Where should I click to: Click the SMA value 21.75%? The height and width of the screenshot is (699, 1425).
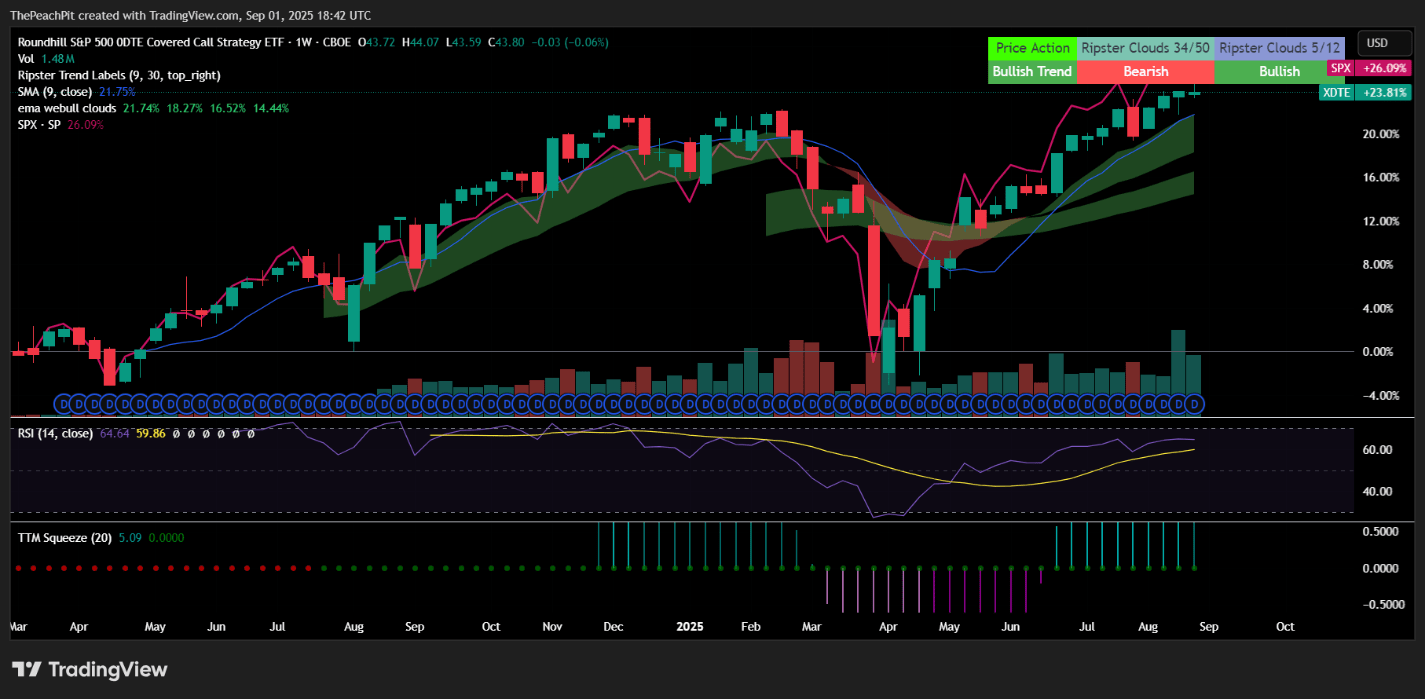click(117, 91)
